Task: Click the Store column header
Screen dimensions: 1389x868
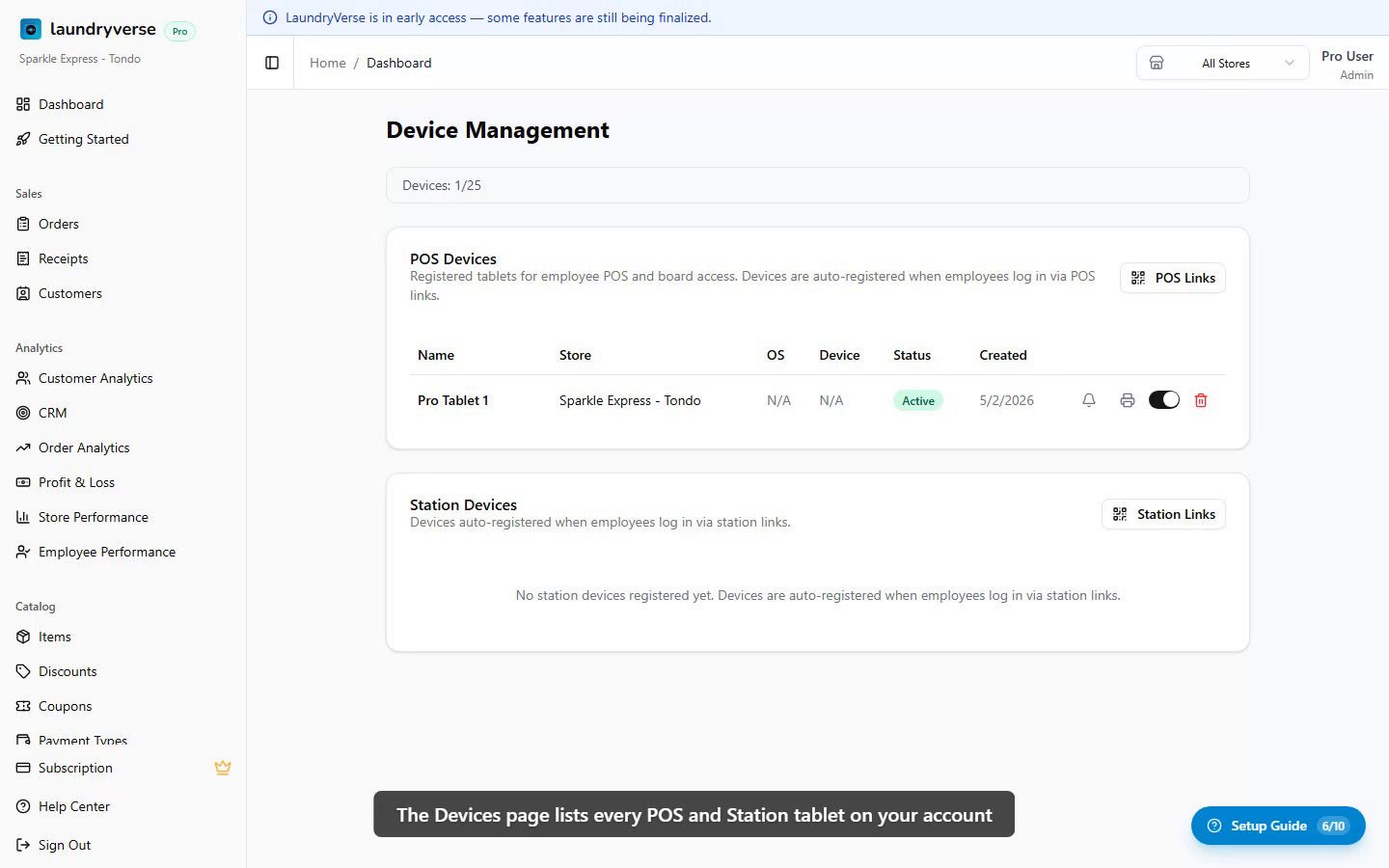Action: point(575,355)
